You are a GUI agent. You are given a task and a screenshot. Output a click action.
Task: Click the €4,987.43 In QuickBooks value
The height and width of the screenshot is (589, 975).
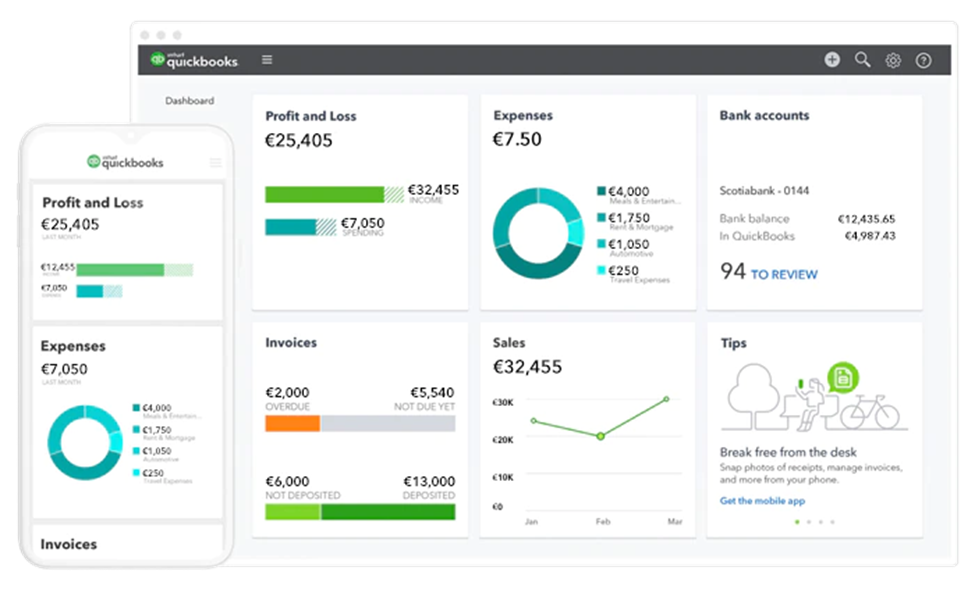pyautogui.click(x=870, y=236)
